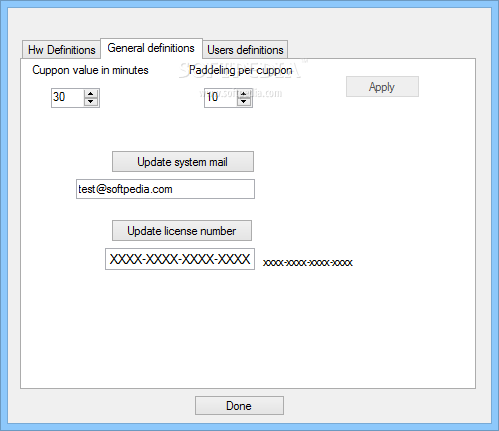Click the Apply button

click(382, 87)
